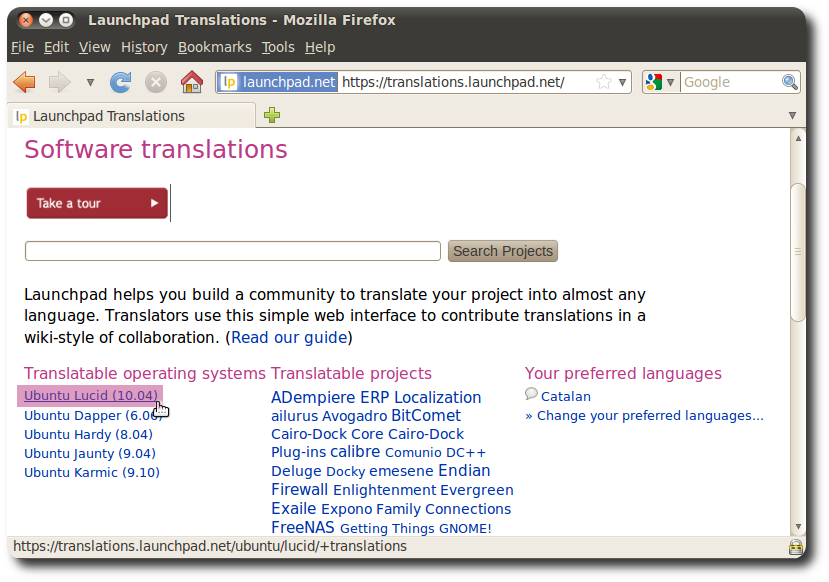Select the Launchpad Translations tab
Viewport: 829px width, 582px height.
tap(132, 116)
